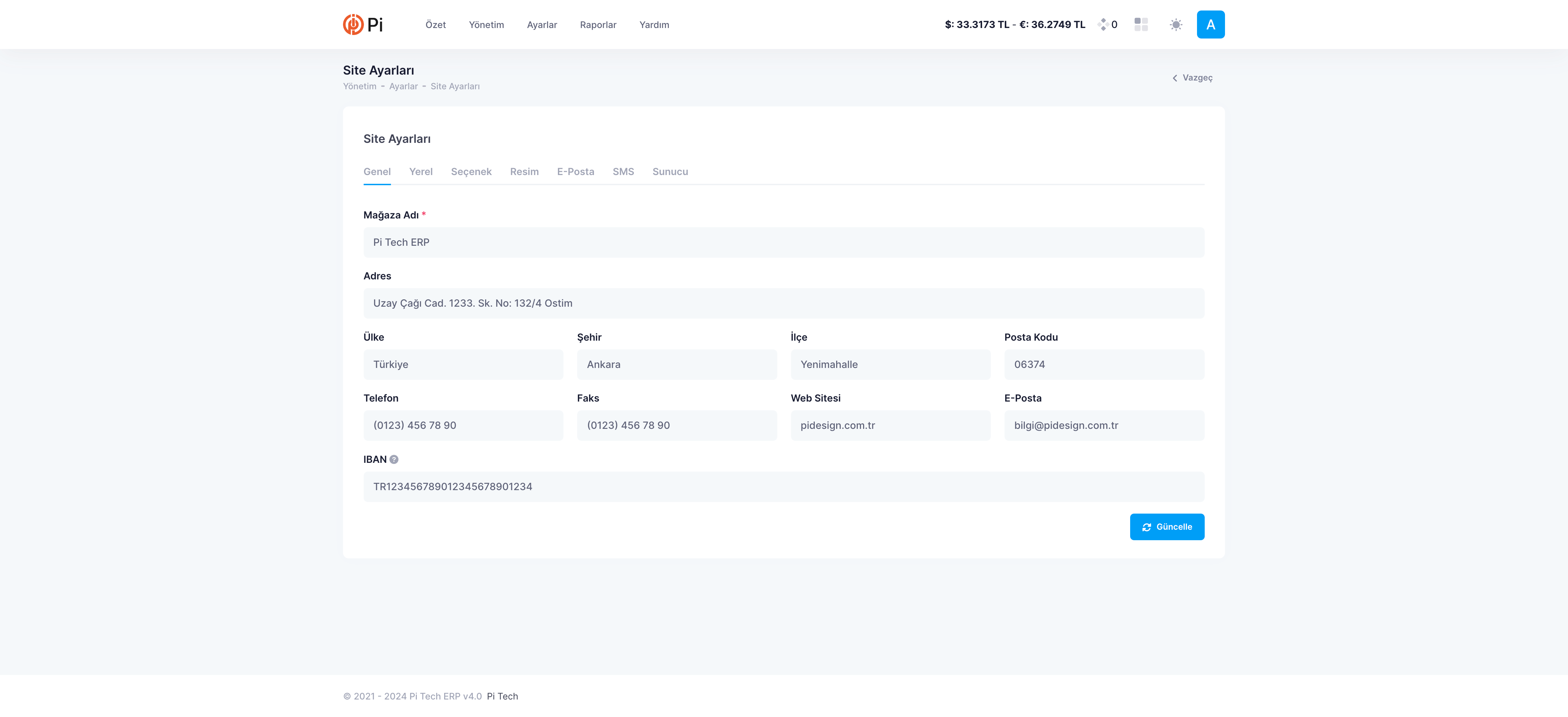1568x717 pixels.
Task: Click the Vazgeç back chevron
Action: 1174,78
